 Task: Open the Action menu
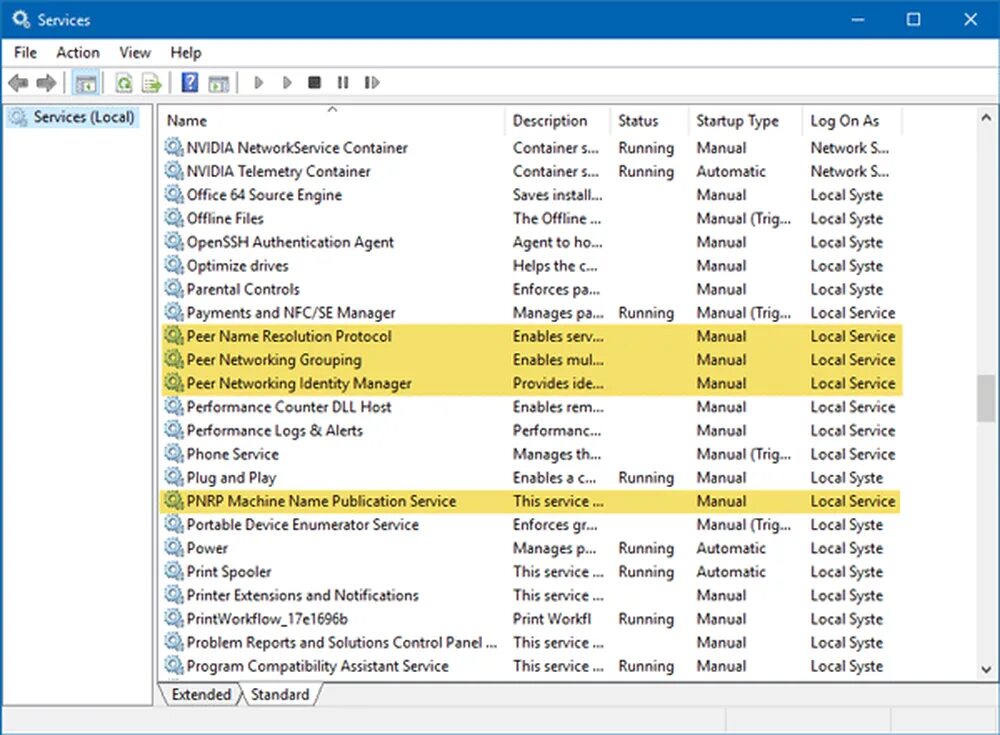pos(77,52)
